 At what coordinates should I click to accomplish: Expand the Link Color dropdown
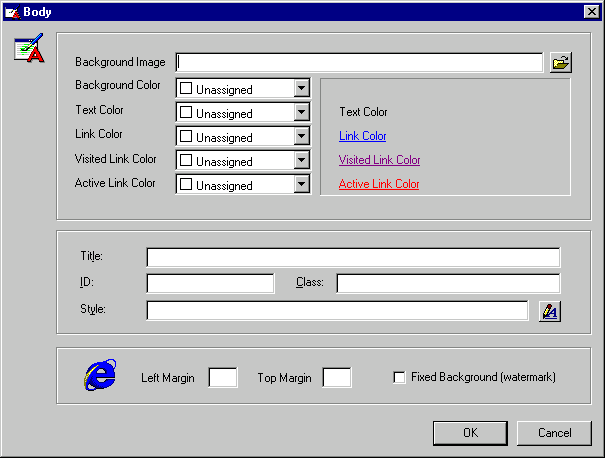[x=301, y=136]
